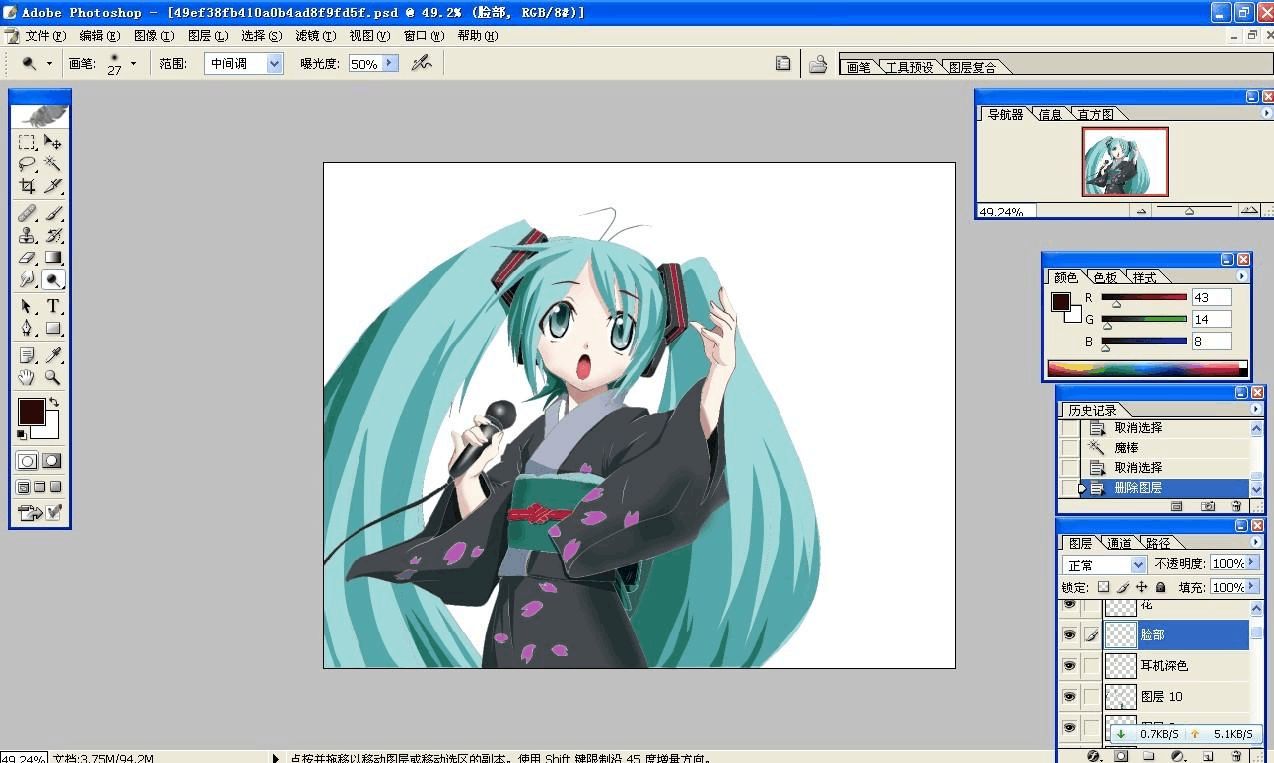The height and width of the screenshot is (763, 1274).
Task: Open the layer fill slider arrow
Action: tap(1251, 587)
